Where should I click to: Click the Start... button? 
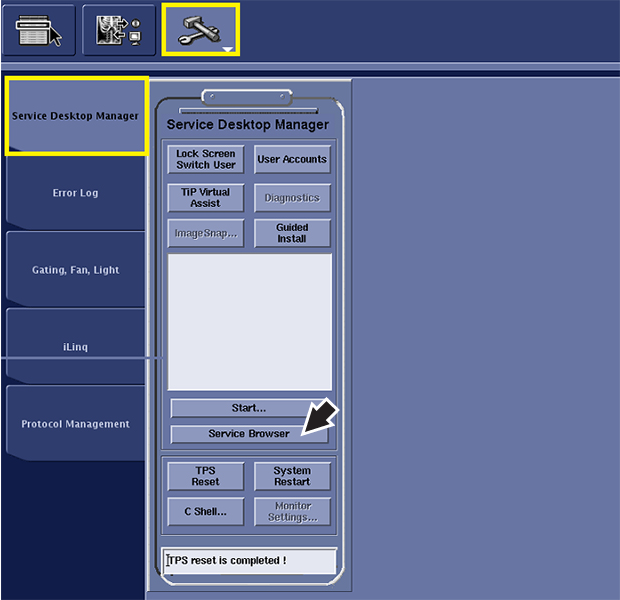249,408
